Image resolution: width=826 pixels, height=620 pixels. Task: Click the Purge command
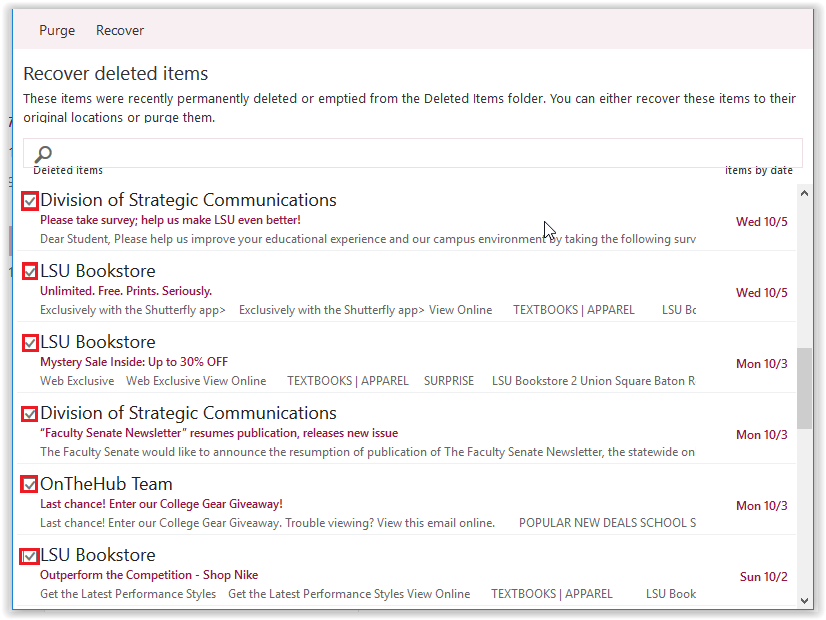57,31
